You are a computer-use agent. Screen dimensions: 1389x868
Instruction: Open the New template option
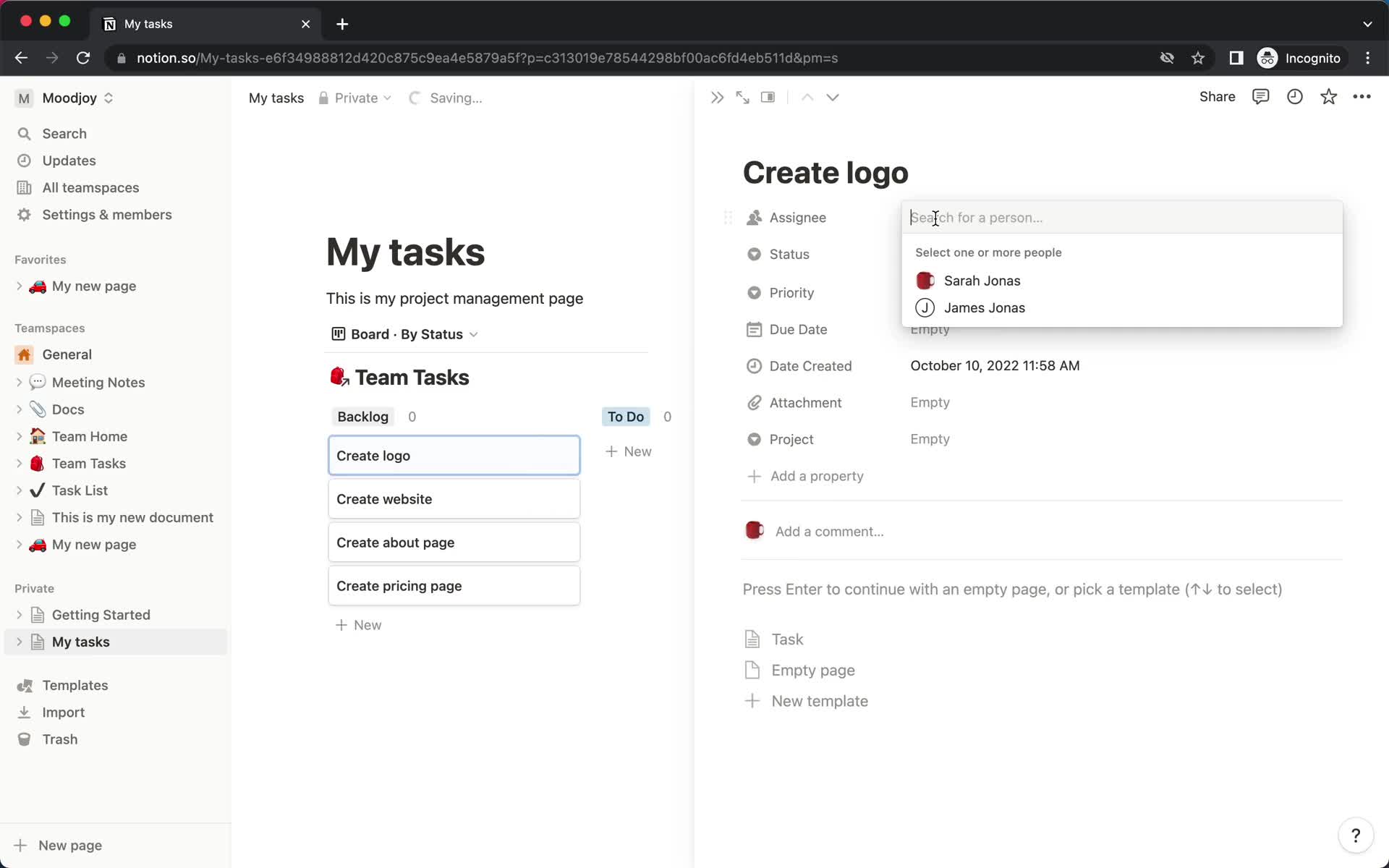pos(819,700)
